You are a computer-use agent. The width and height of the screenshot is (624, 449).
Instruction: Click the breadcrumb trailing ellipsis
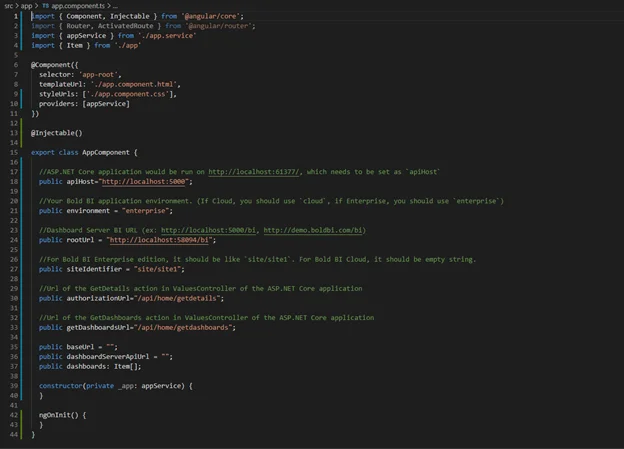pos(115,5)
